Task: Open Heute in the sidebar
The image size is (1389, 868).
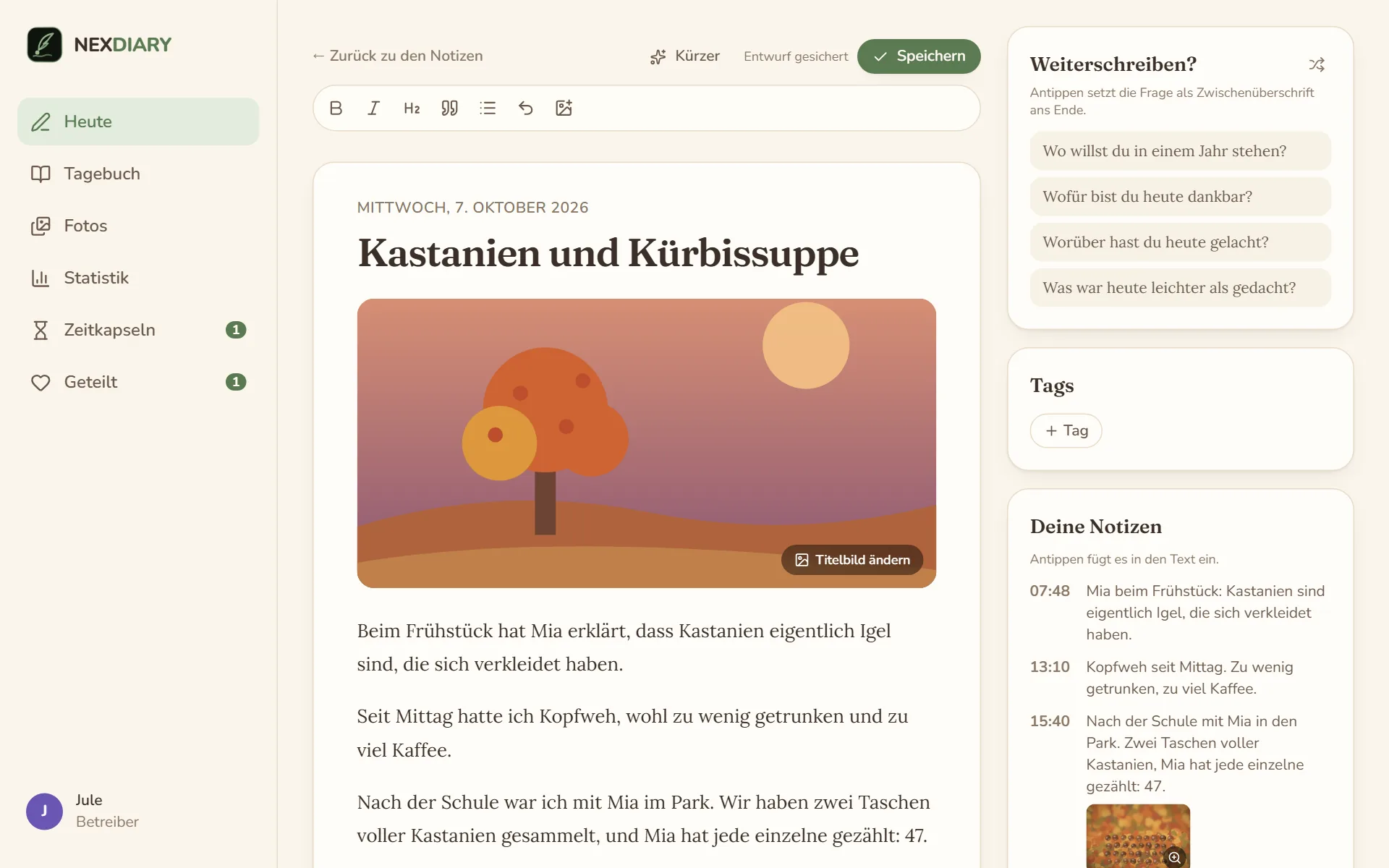Action: coord(138,122)
